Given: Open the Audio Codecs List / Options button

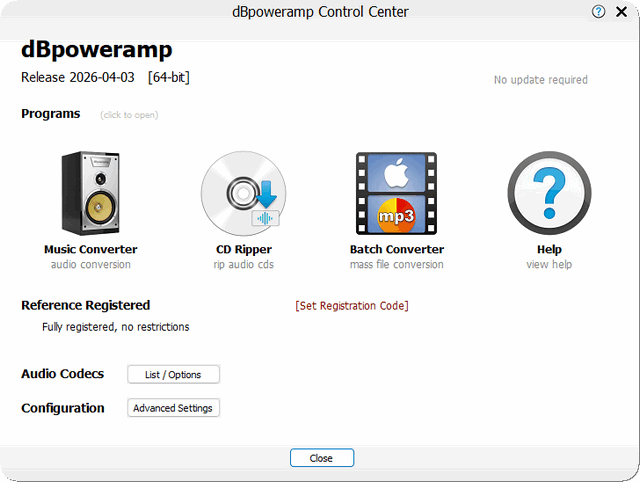Looking at the screenshot, I should [173, 375].
